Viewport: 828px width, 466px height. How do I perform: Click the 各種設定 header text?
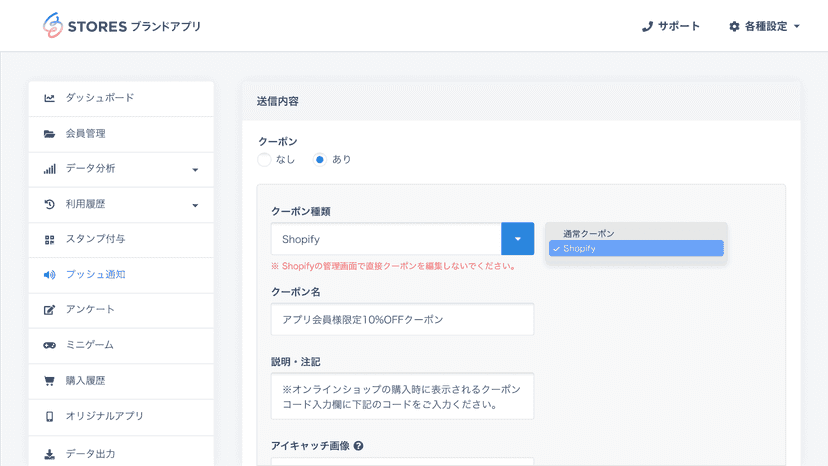[x=766, y=26]
